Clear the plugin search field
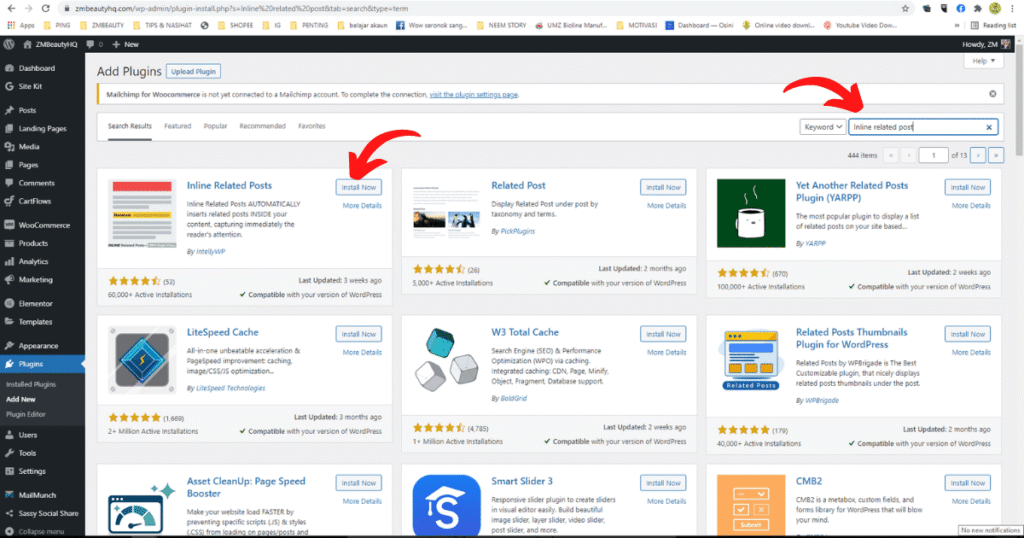 coord(989,127)
